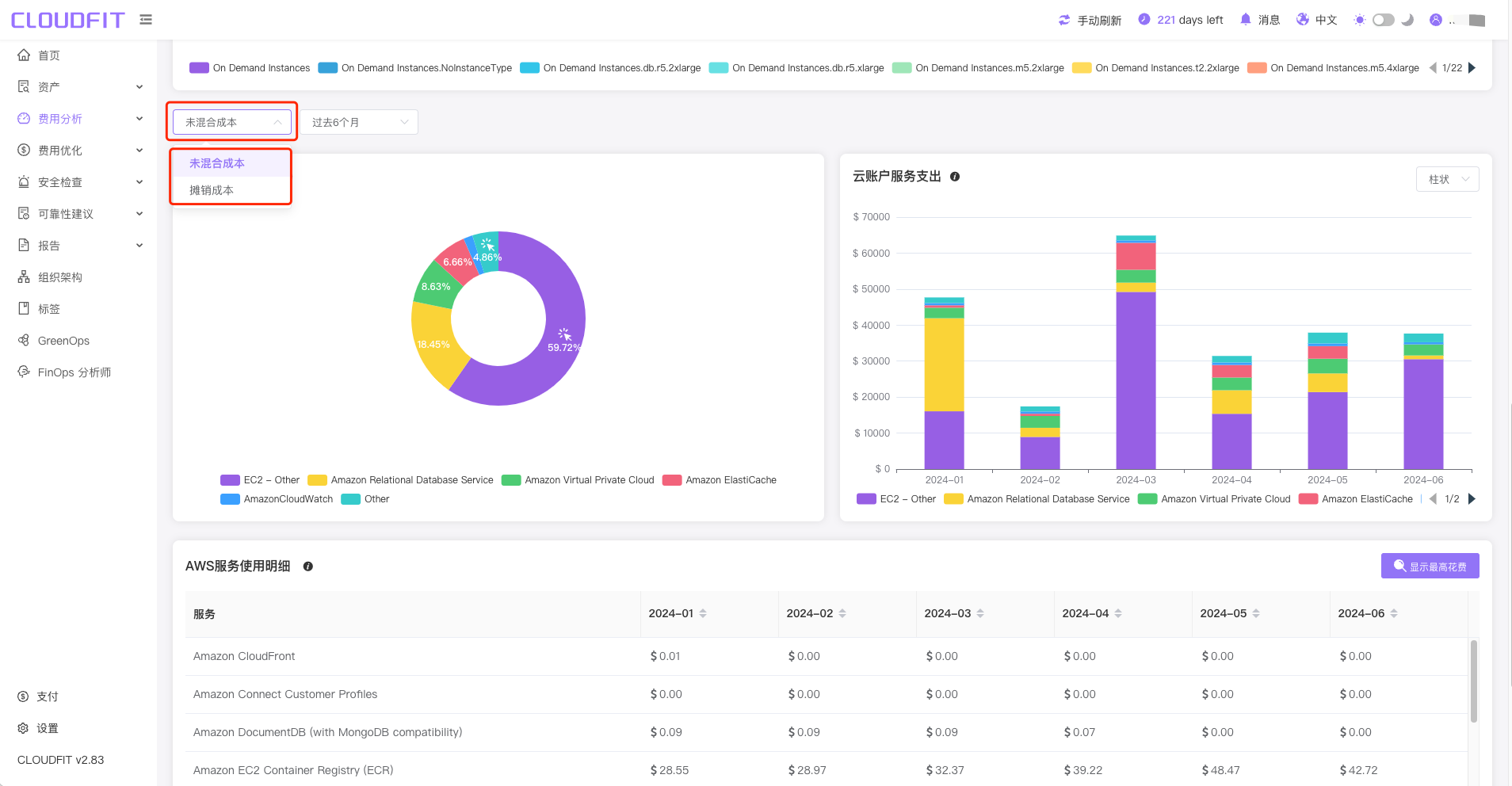The height and width of the screenshot is (786, 1512).
Task: Click the language globe icon
Action: [x=1303, y=19]
